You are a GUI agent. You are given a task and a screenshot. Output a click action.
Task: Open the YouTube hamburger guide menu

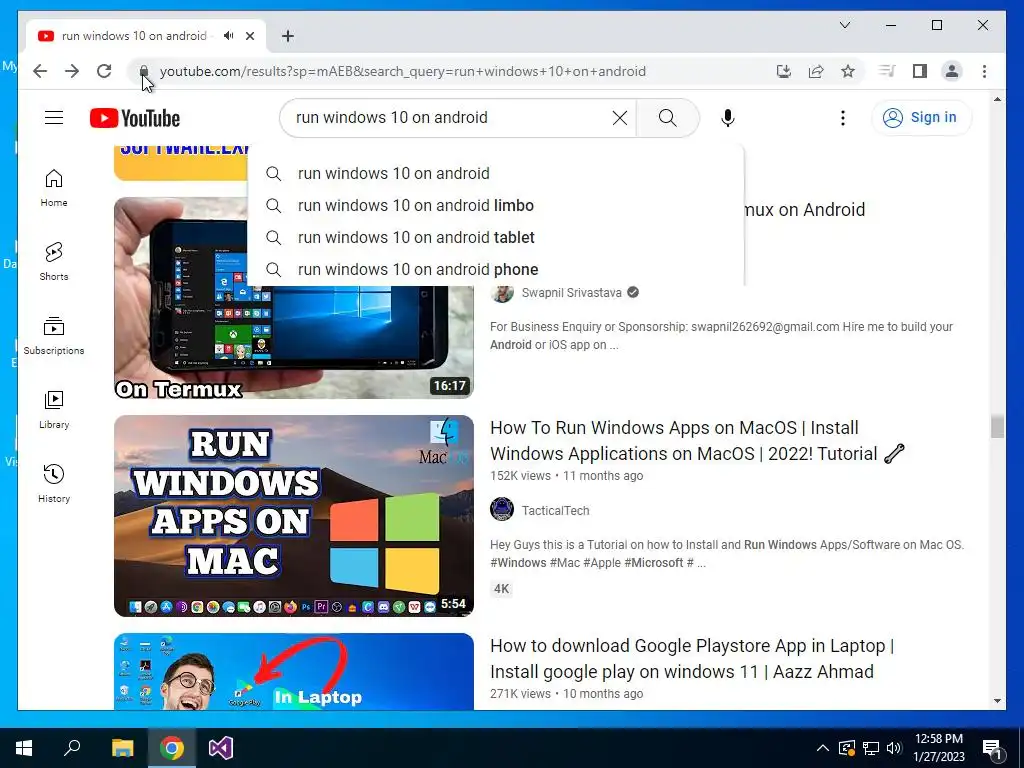[x=54, y=118]
